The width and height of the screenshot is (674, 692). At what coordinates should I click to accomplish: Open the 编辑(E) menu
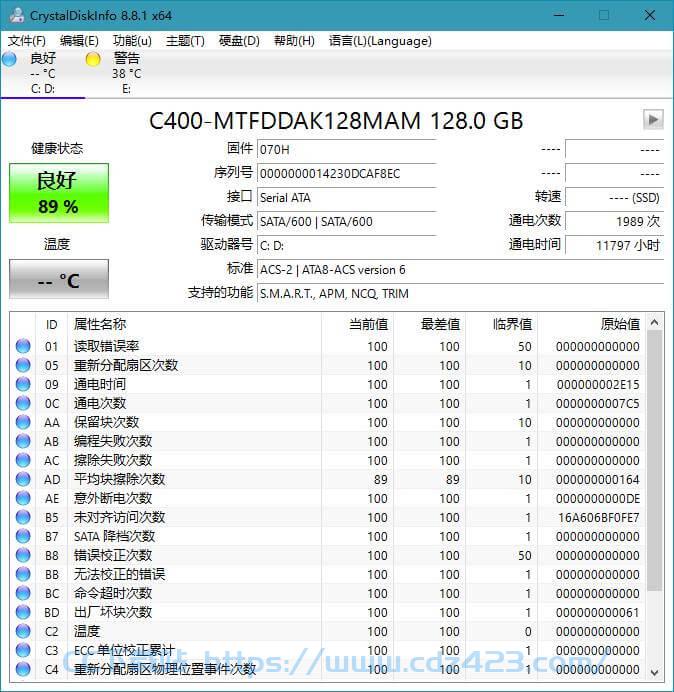79,41
